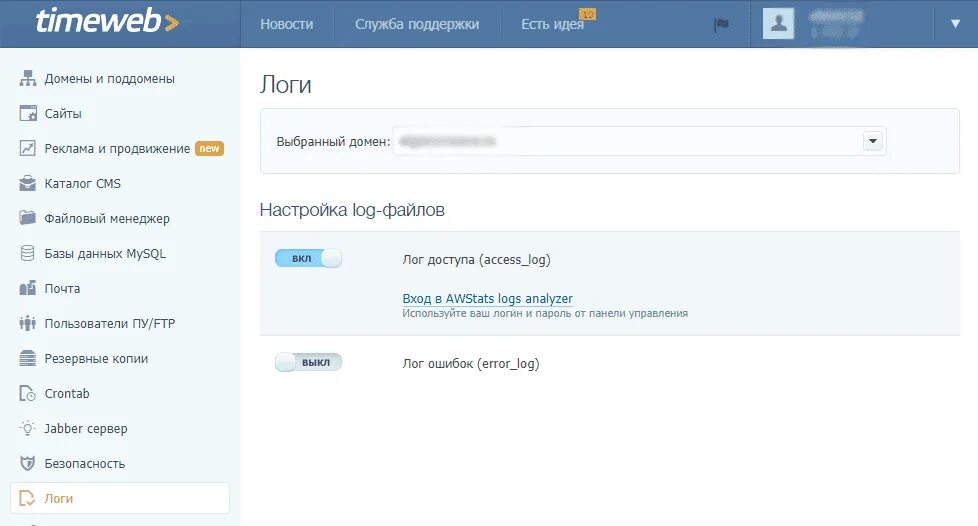Image resolution: width=978 pixels, height=526 pixels.
Task: Click the selected domain field
Action: tap(639, 141)
